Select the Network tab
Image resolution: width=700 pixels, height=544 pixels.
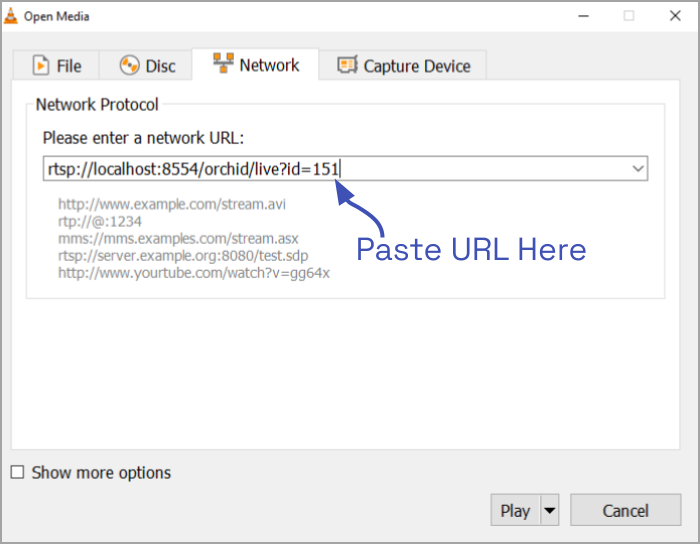click(x=255, y=64)
